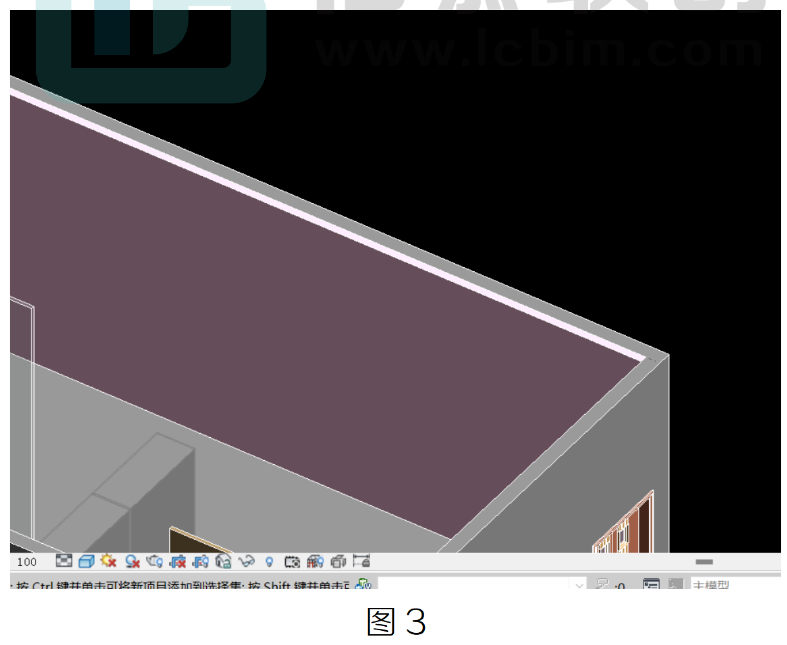Open Temporary Hide/Isolate glasses icon
The image size is (787, 645).
tap(246, 561)
